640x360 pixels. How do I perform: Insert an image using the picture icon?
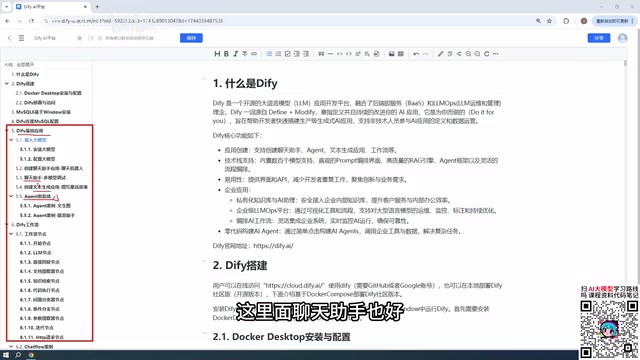(391, 54)
